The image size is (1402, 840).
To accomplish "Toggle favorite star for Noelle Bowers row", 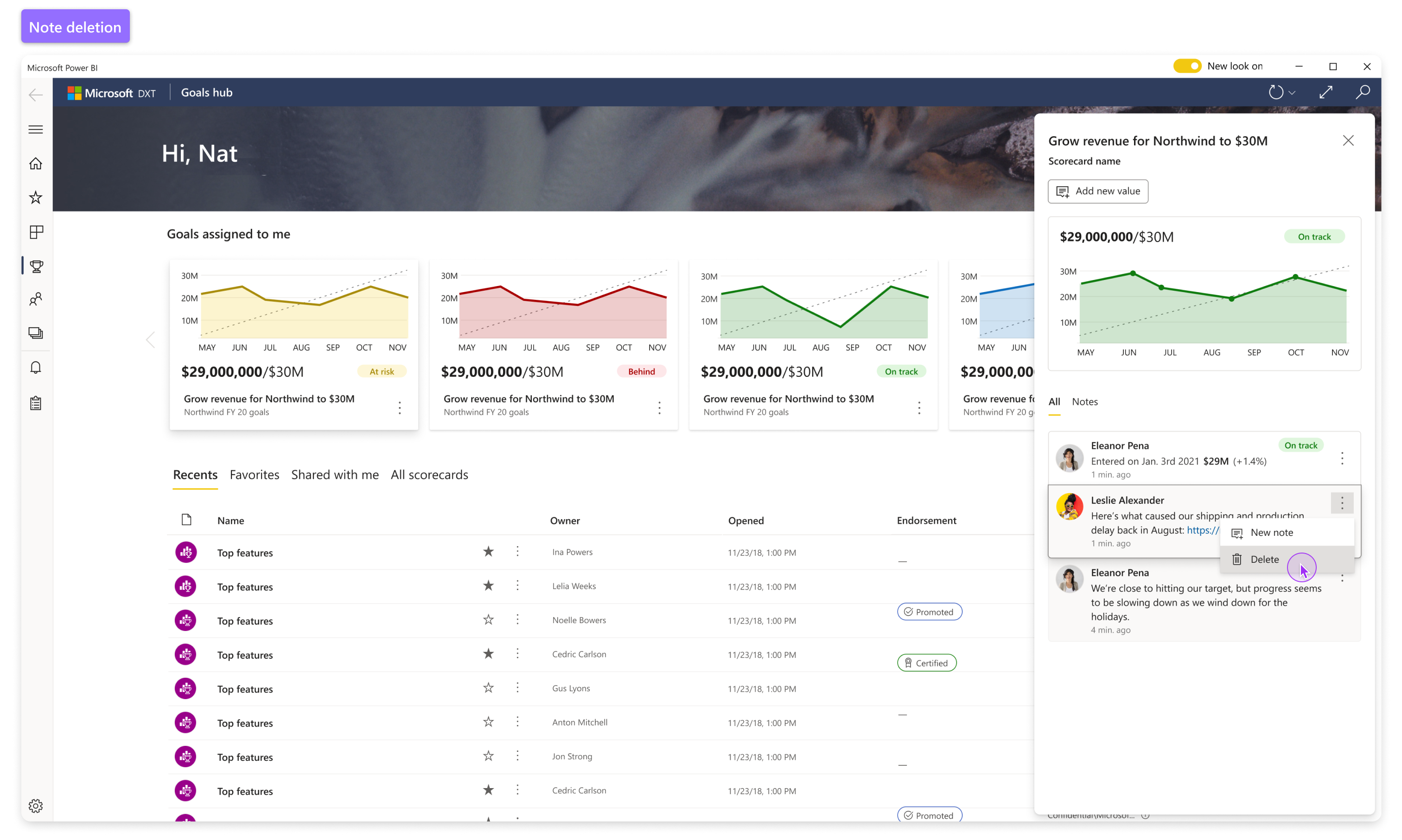I will pos(488,620).
